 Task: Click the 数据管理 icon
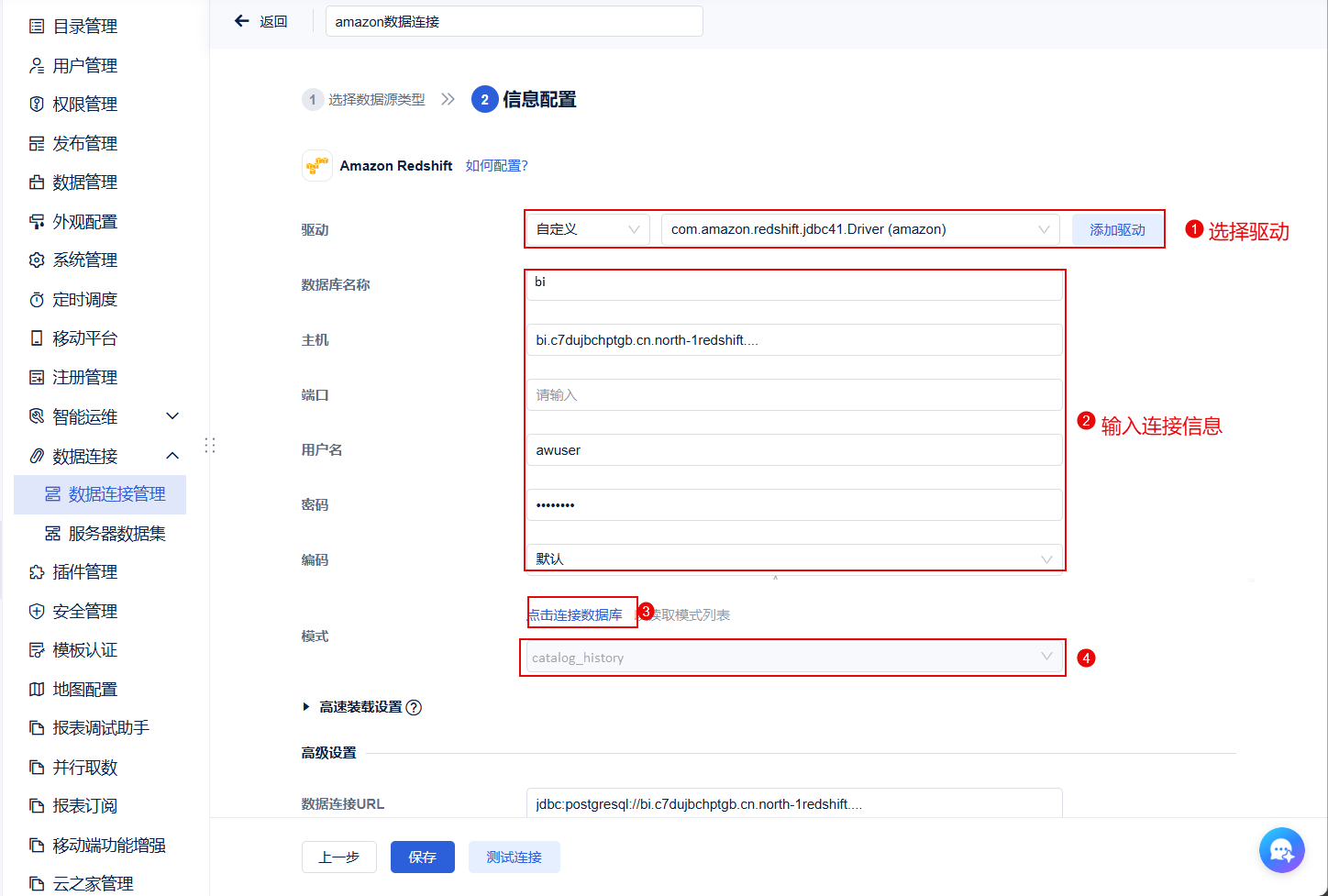(x=37, y=183)
